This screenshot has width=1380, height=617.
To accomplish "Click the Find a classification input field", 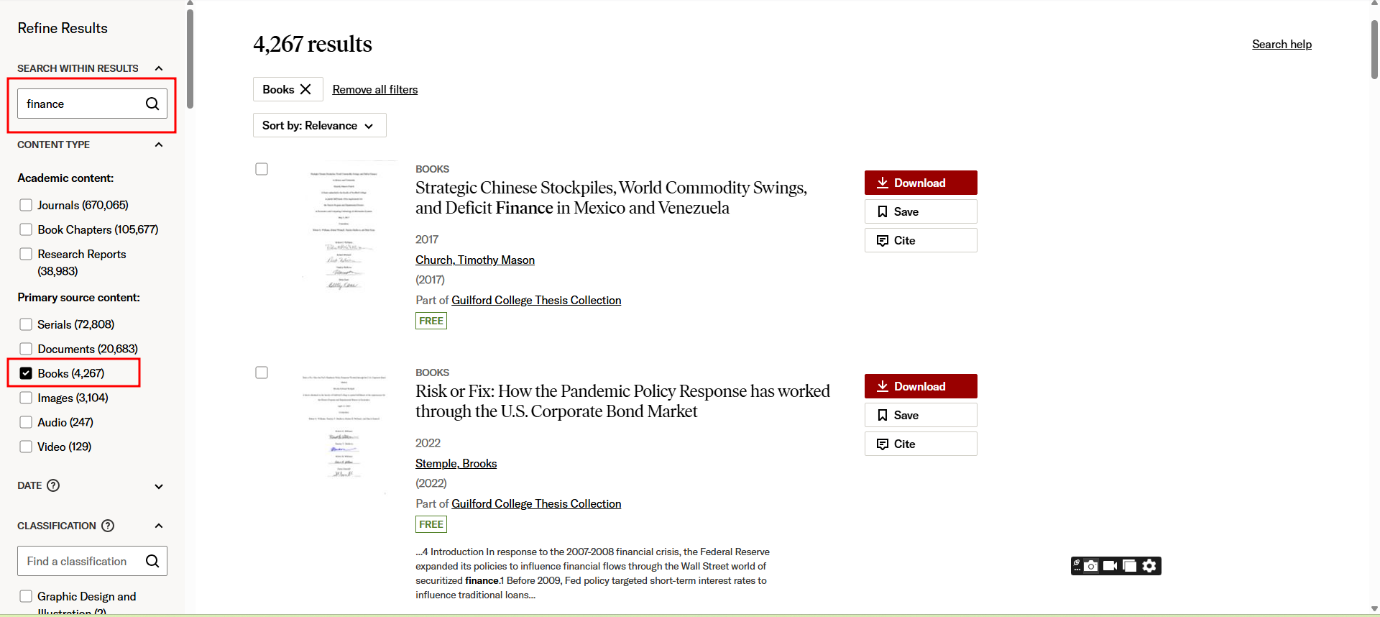I will coord(78,561).
